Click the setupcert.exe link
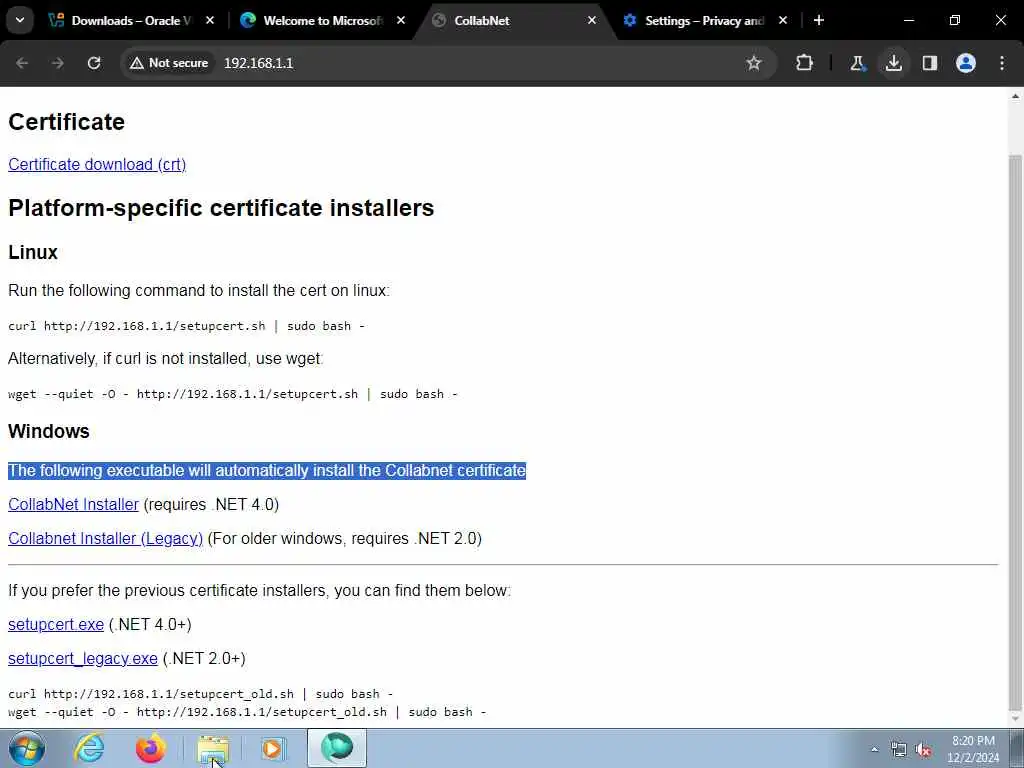The width and height of the screenshot is (1024, 768). point(56,624)
